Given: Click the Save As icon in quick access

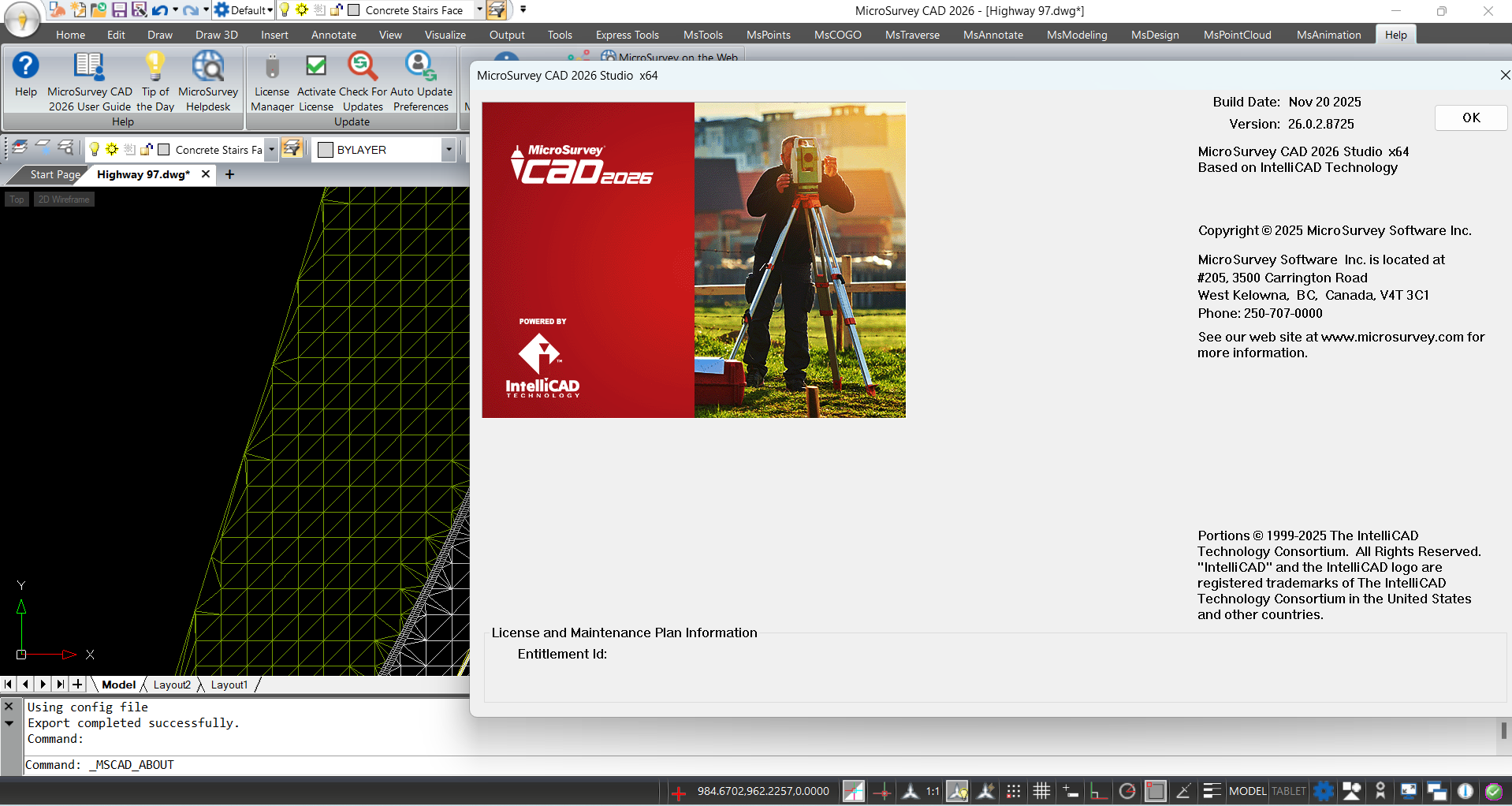Looking at the screenshot, I should 139,10.
